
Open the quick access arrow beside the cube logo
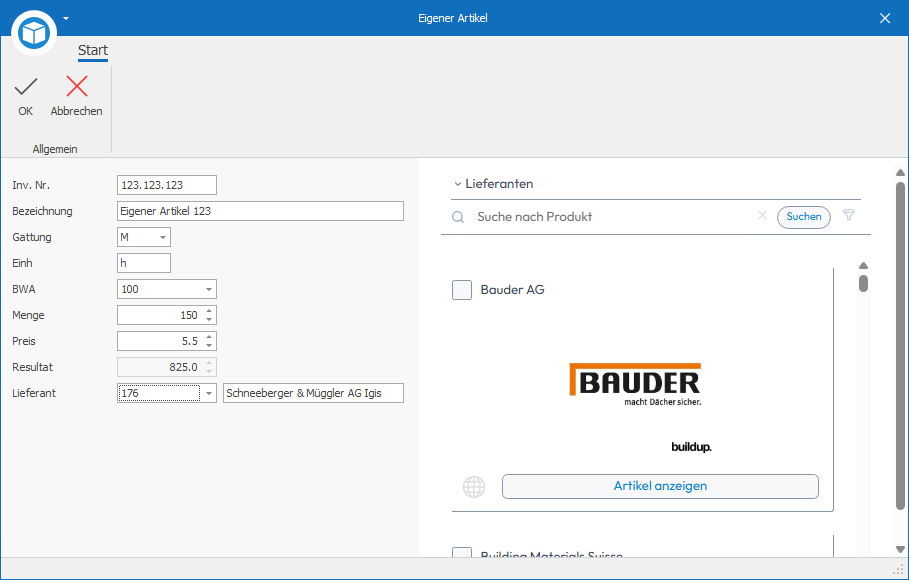[66, 19]
